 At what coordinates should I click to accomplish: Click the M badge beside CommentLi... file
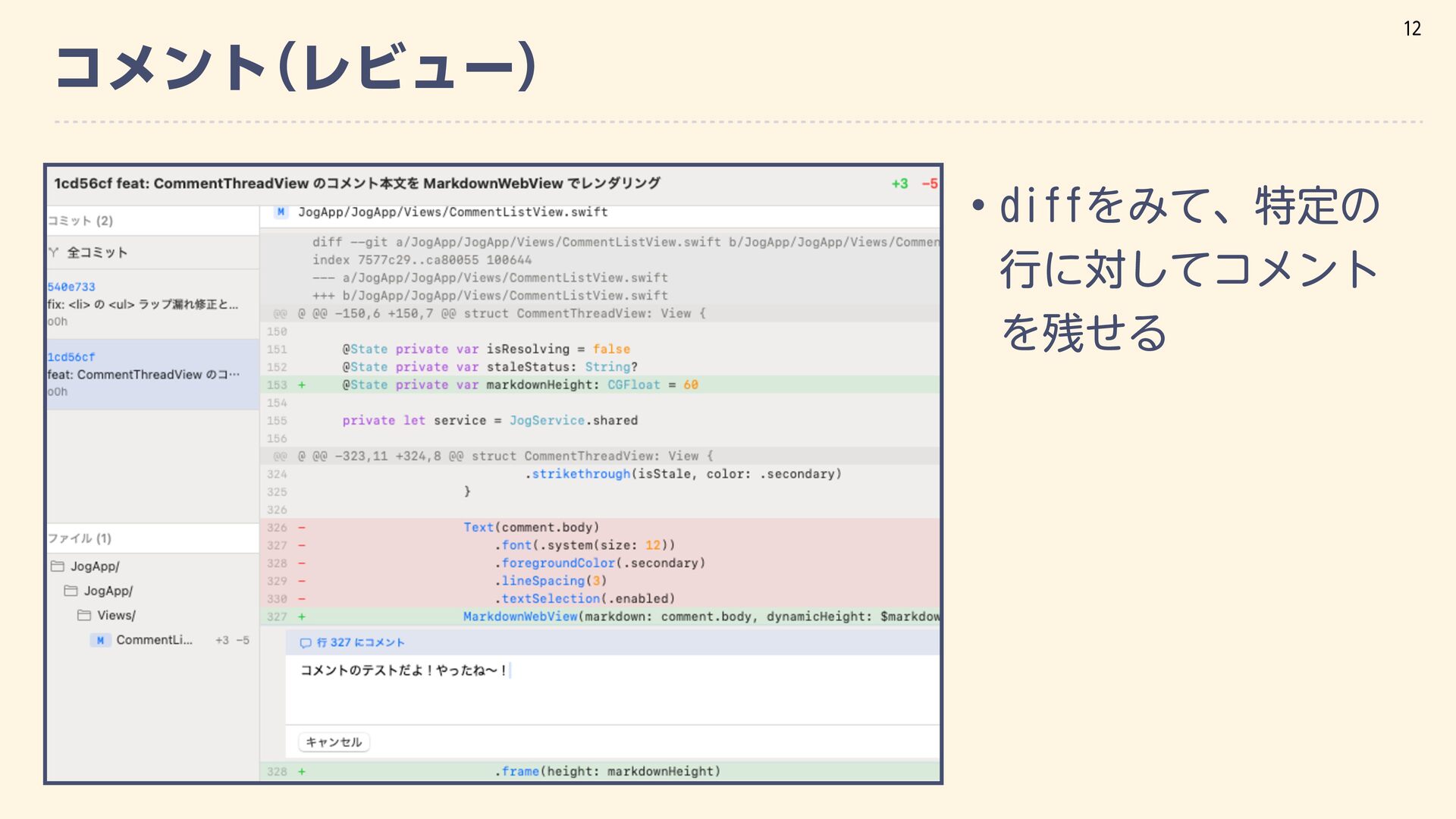tap(100, 640)
